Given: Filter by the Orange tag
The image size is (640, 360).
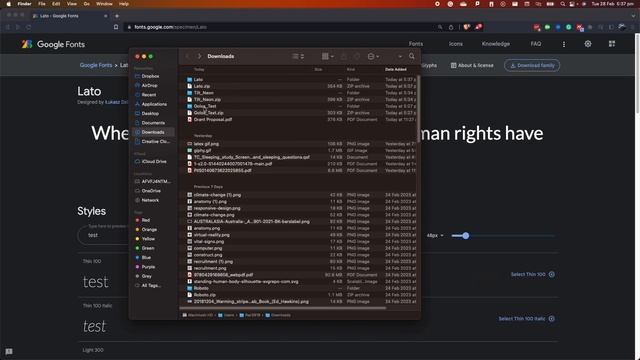Looking at the screenshot, I should [149, 229].
